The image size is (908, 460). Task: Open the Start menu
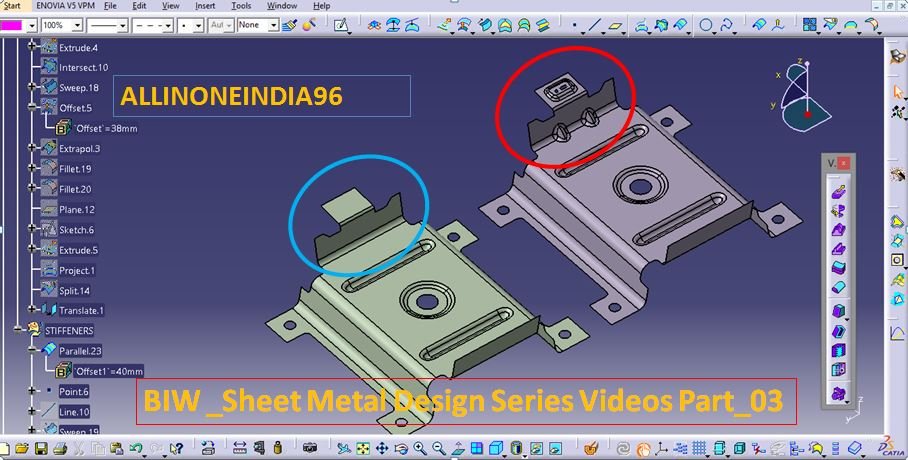(x=12, y=6)
